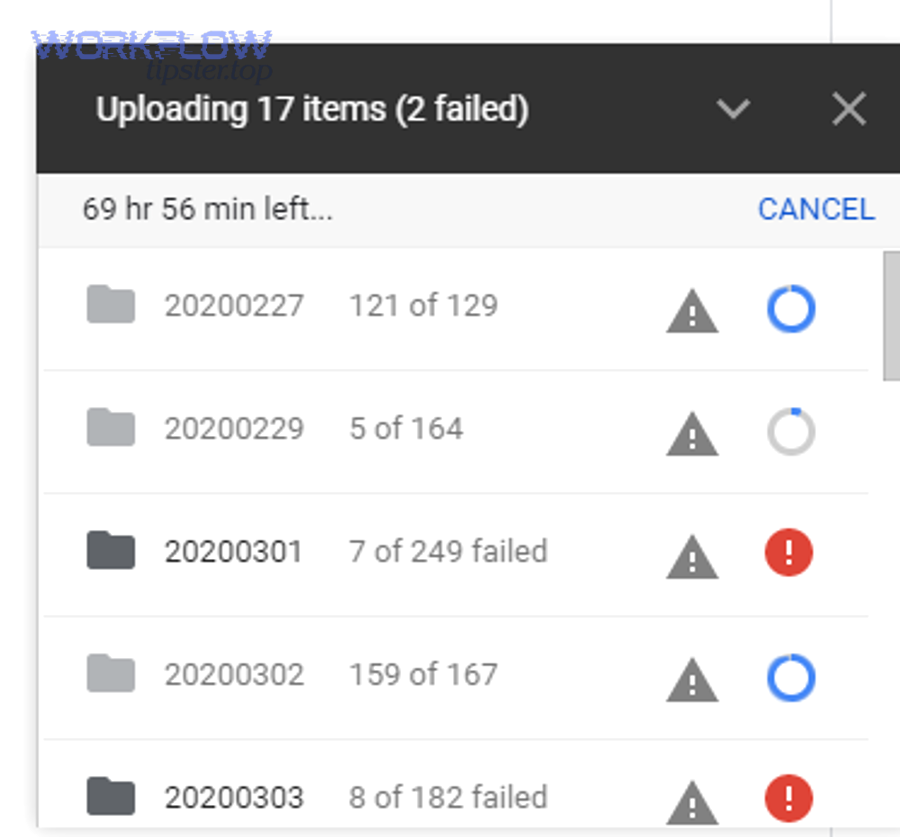Click the progress ring beside 20200302
The image size is (900, 837).
tap(789, 679)
